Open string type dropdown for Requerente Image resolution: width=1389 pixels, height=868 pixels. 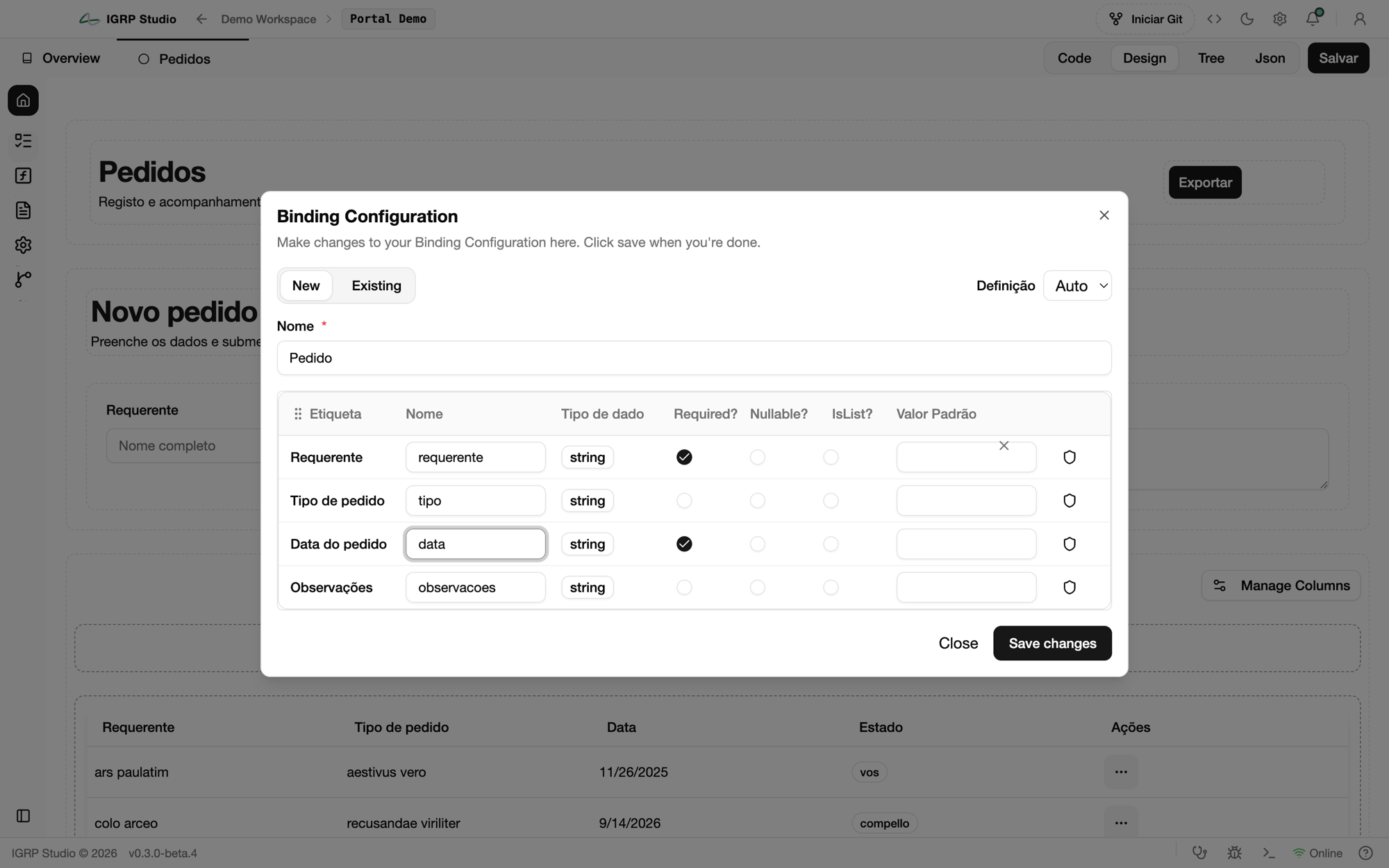(x=588, y=457)
